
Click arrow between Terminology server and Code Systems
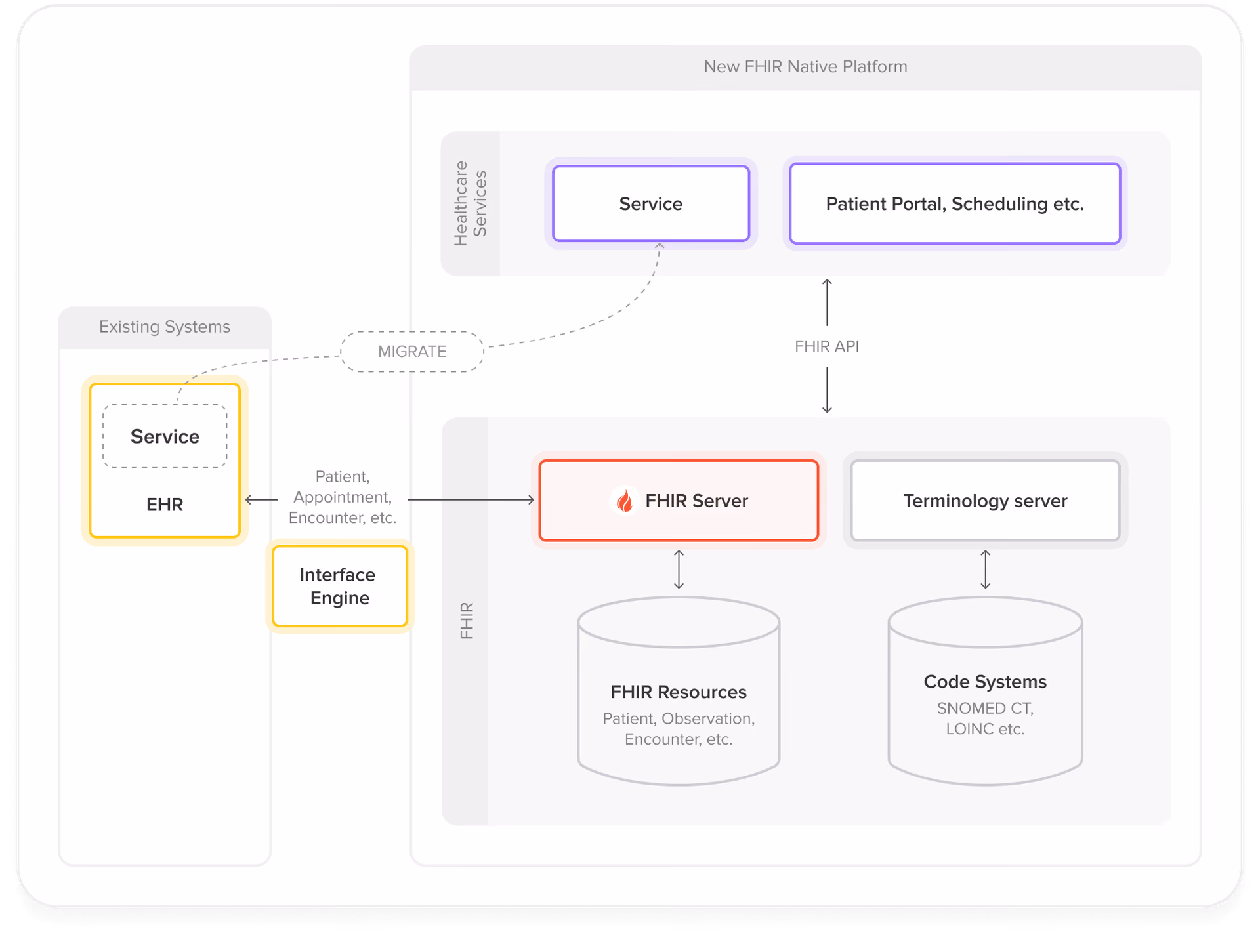pyautogui.click(x=985, y=569)
